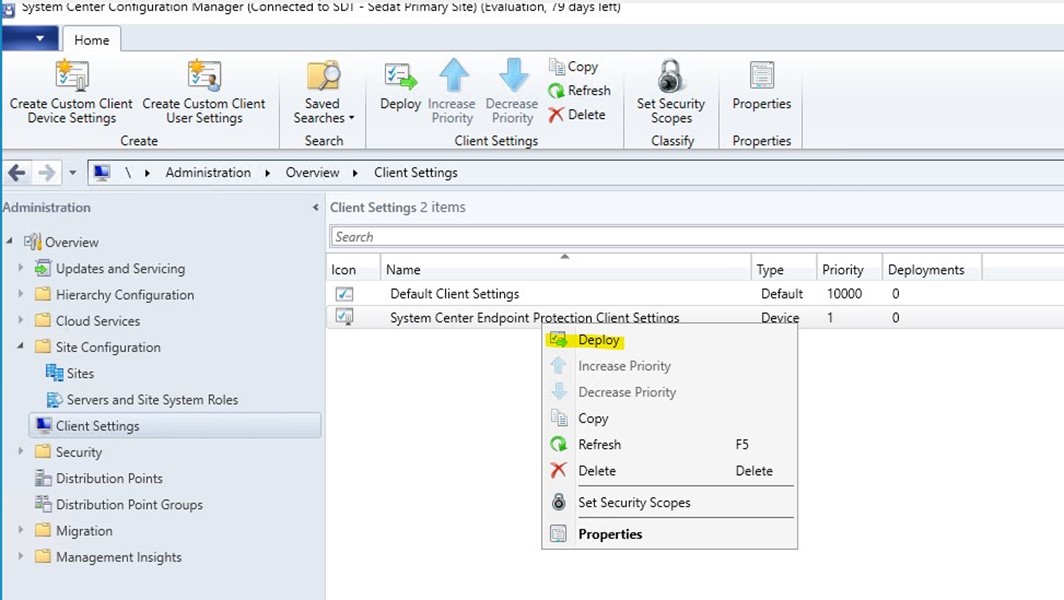Select Updates and Servicing tree item
The height and width of the screenshot is (600, 1064).
pos(120,269)
